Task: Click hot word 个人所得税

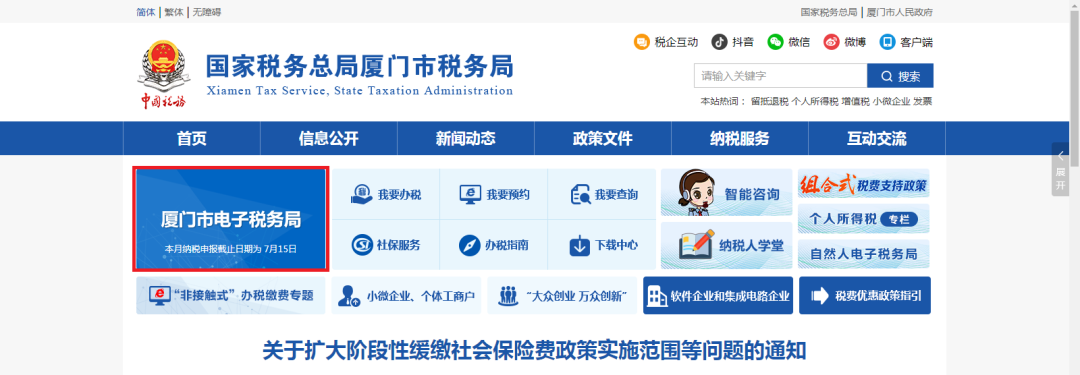Action: (x=815, y=101)
